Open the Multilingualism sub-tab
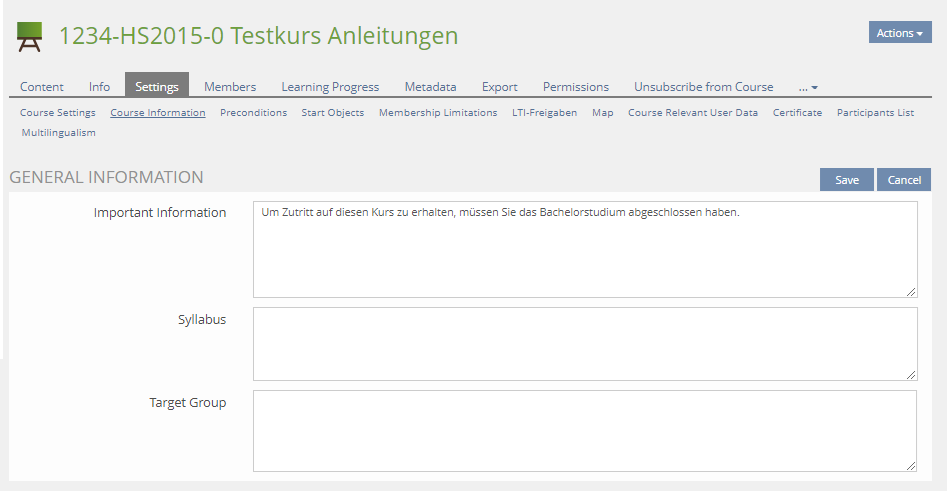The height and width of the screenshot is (491, 947). pos(58,133)
